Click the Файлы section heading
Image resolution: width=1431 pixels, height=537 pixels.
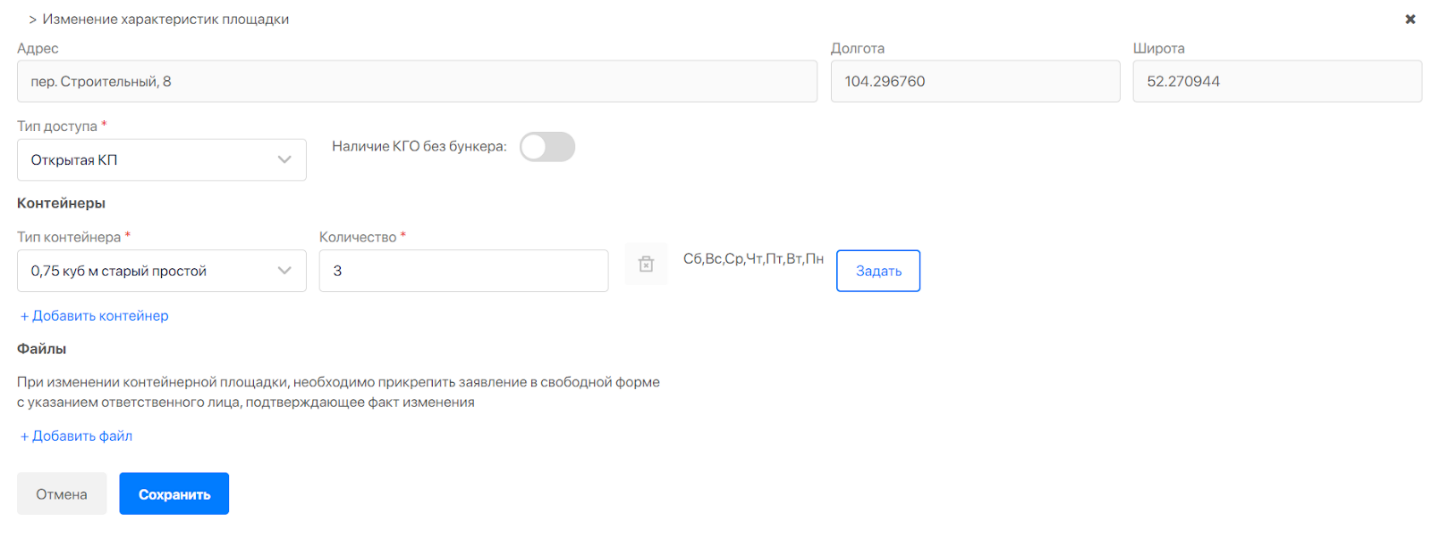(41, 349)
